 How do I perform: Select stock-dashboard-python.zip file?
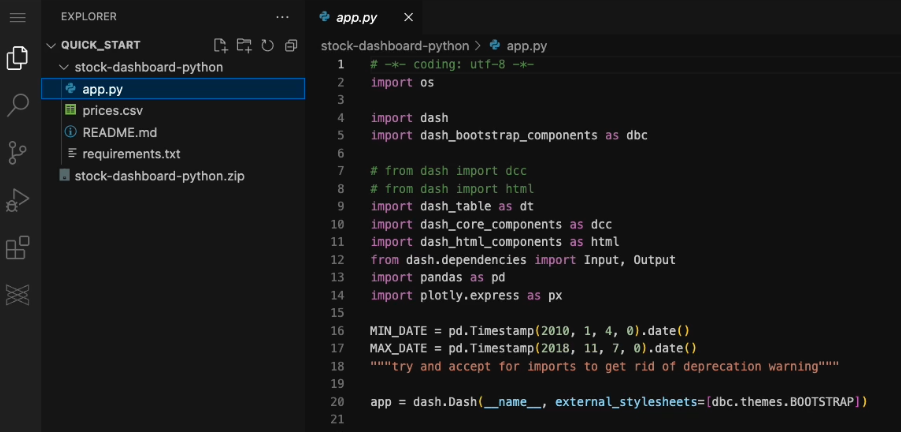(159, 176)
